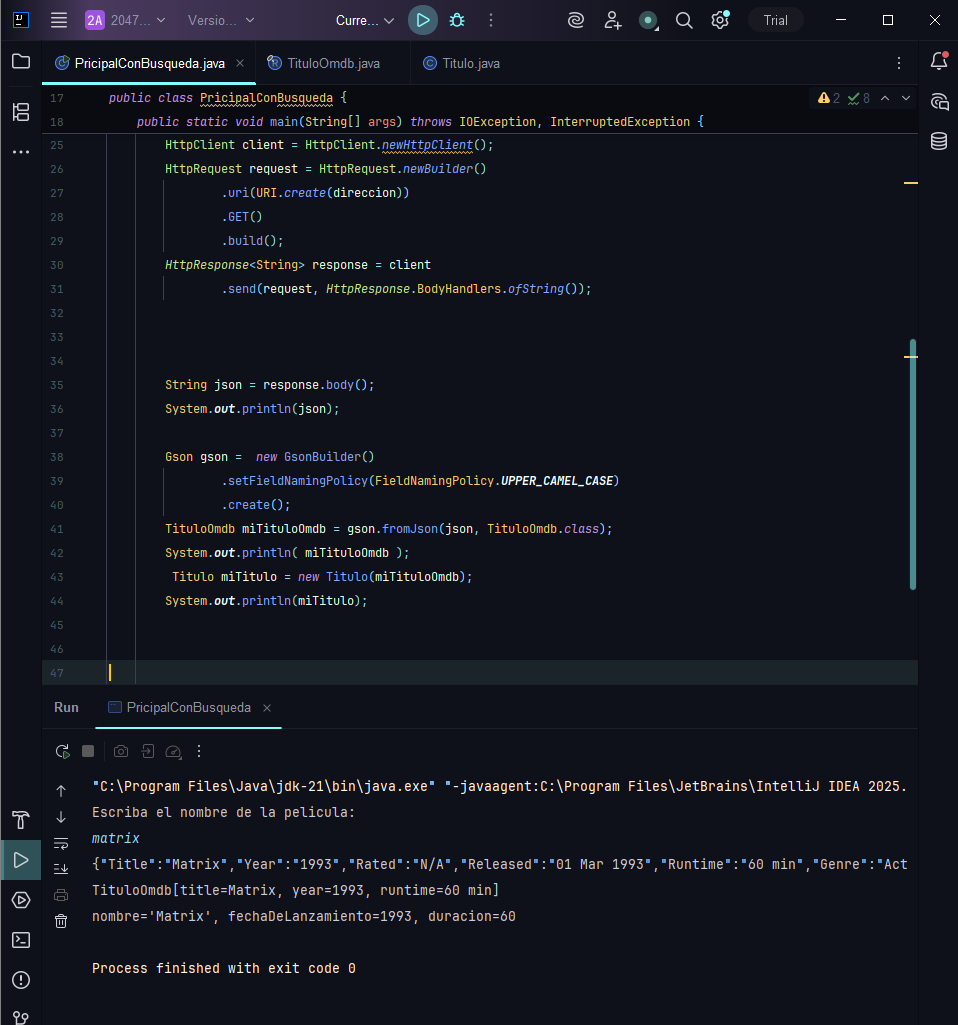Screen dimensions: 958x1025
Task: Click the upper yellow warning stripe marker
Action: click(x=911, y=183)
